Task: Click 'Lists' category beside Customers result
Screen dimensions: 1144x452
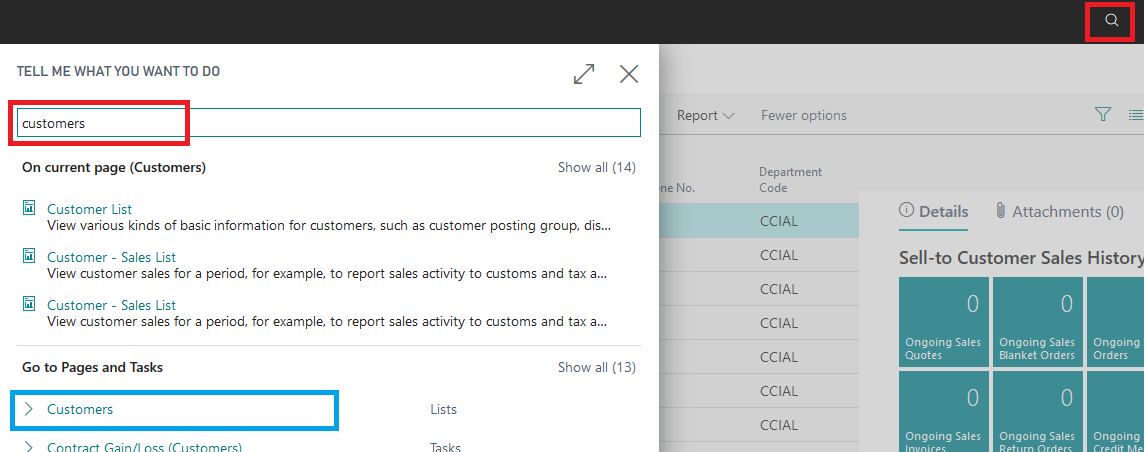Action: [444, 410]
